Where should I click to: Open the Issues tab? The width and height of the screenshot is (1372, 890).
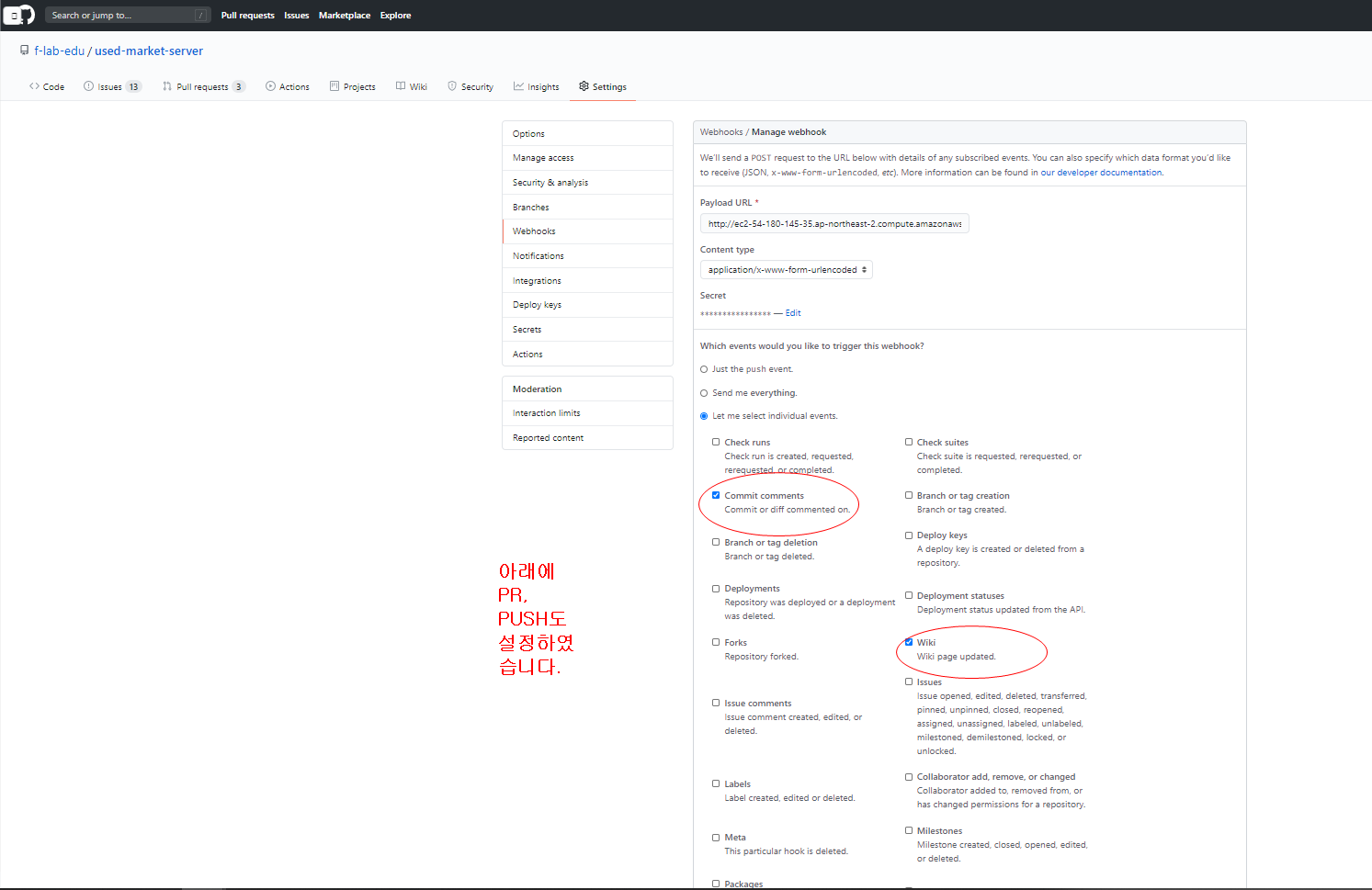[x=112, y=86]
